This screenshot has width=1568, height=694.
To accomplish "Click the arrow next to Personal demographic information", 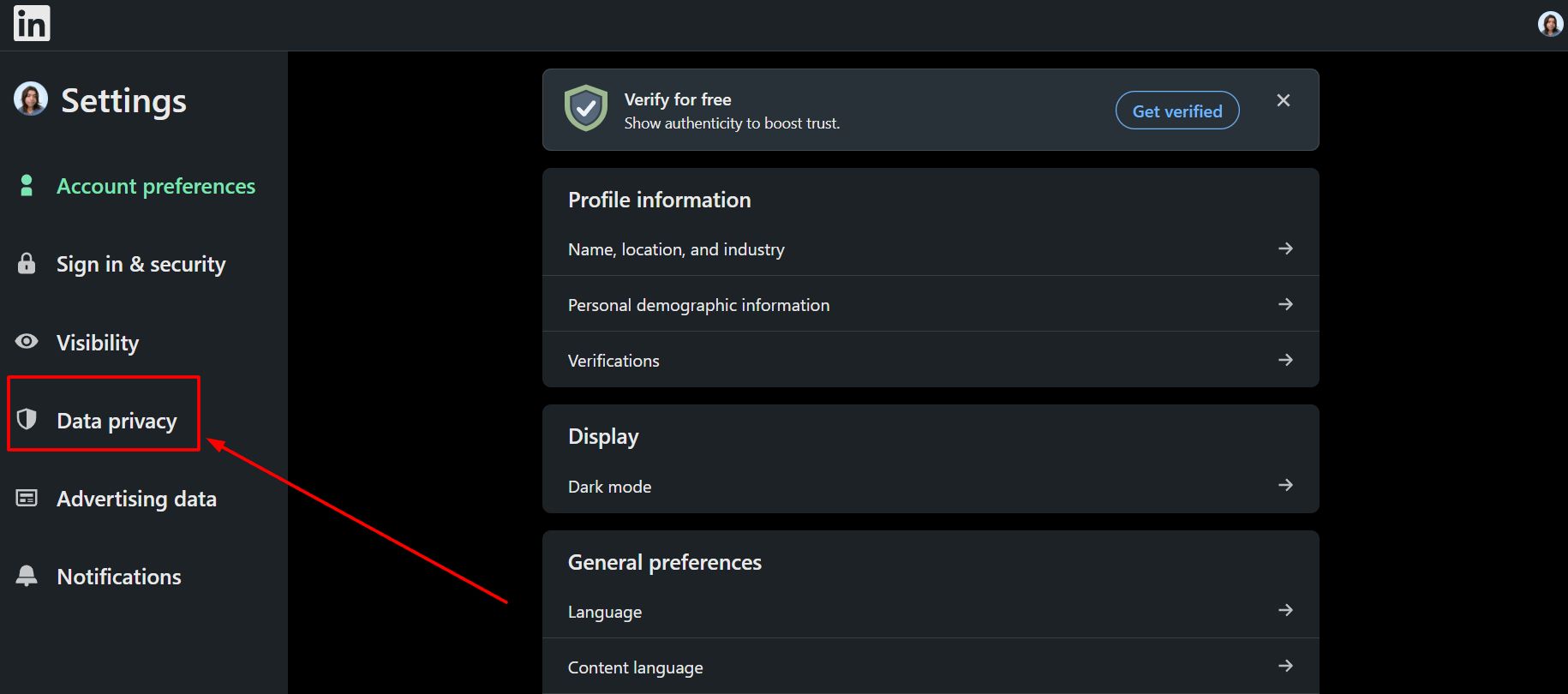I will 1285,304.
